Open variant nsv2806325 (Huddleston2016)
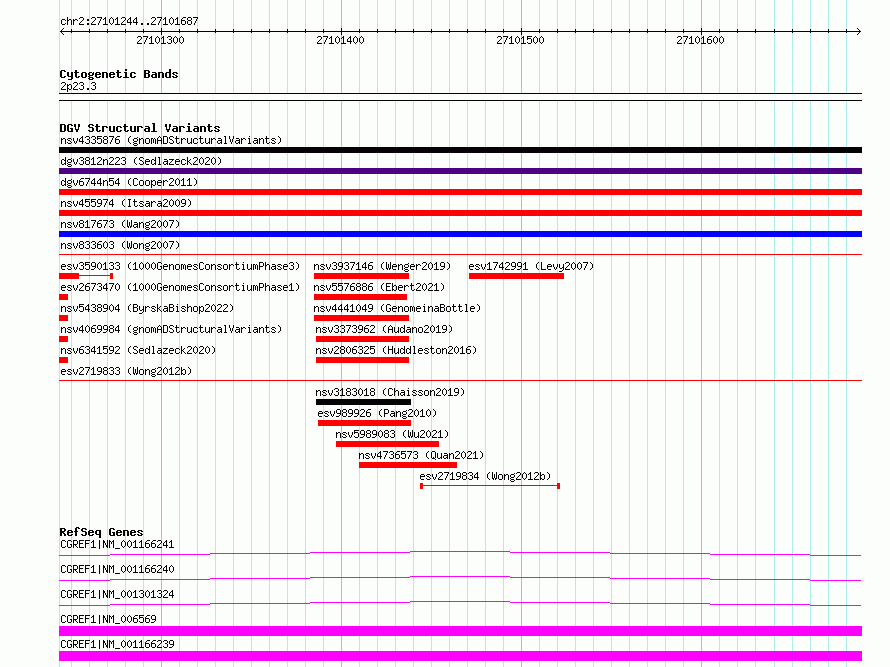890x667 pixels. click(x=396, y=350)
